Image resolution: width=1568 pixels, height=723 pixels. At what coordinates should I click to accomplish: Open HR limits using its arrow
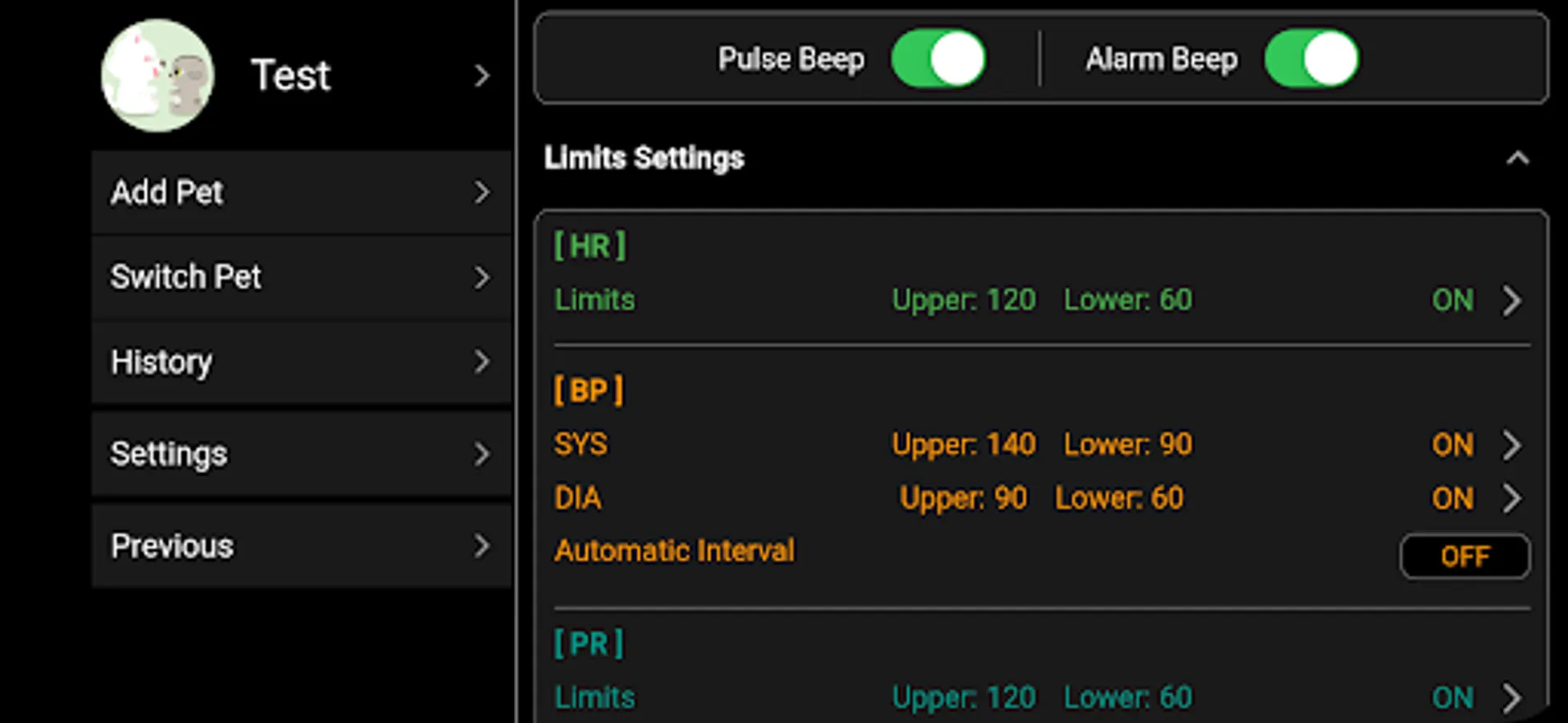(1512, 301)
